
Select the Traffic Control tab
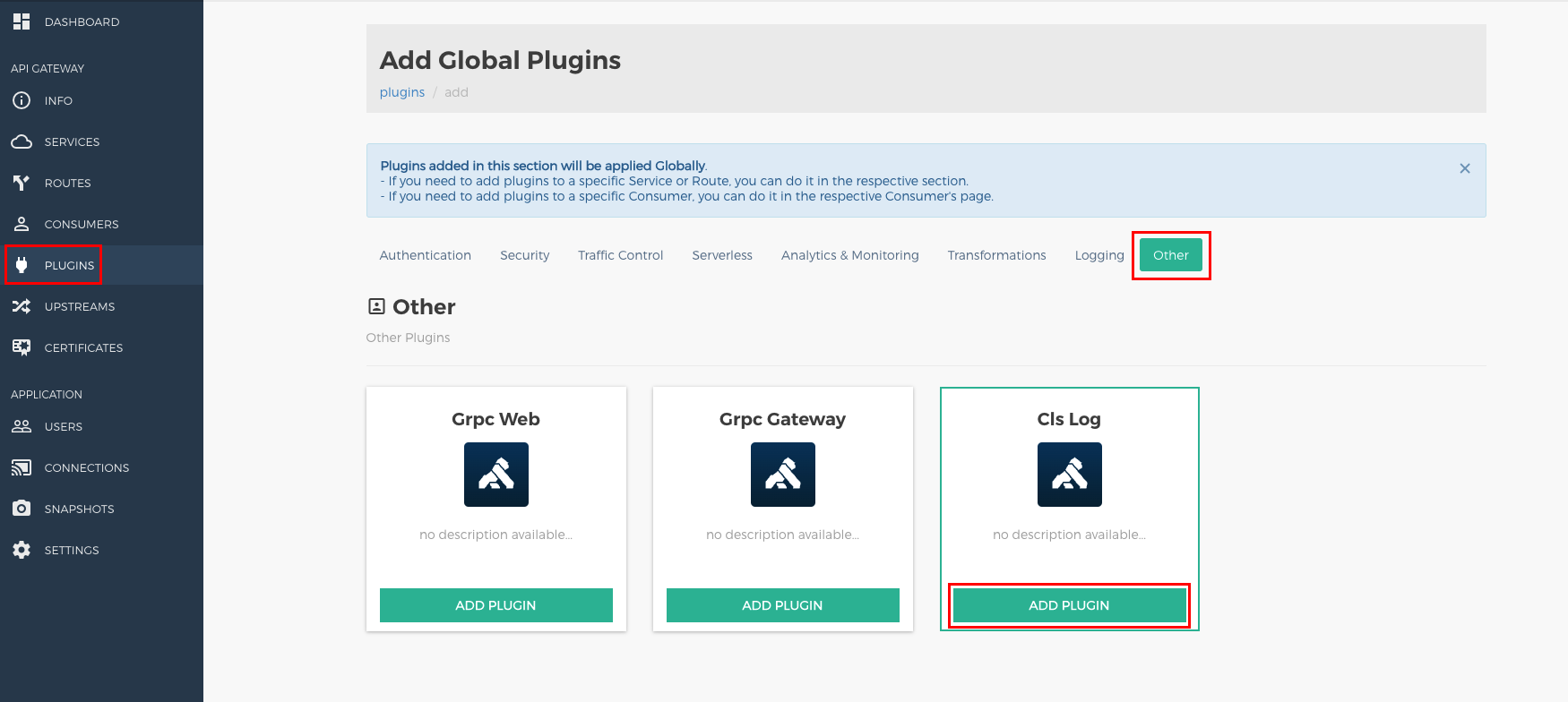click(621, 255)
